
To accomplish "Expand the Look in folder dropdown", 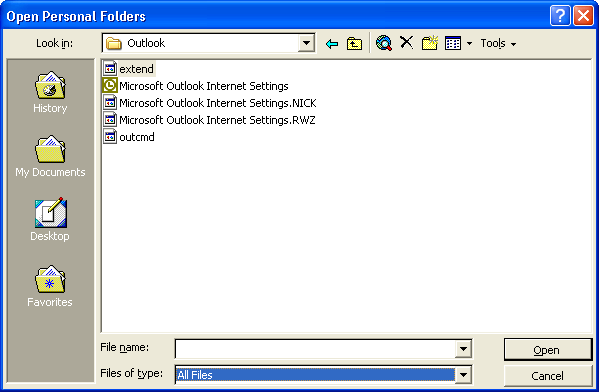I will click(x=306, y=43).
